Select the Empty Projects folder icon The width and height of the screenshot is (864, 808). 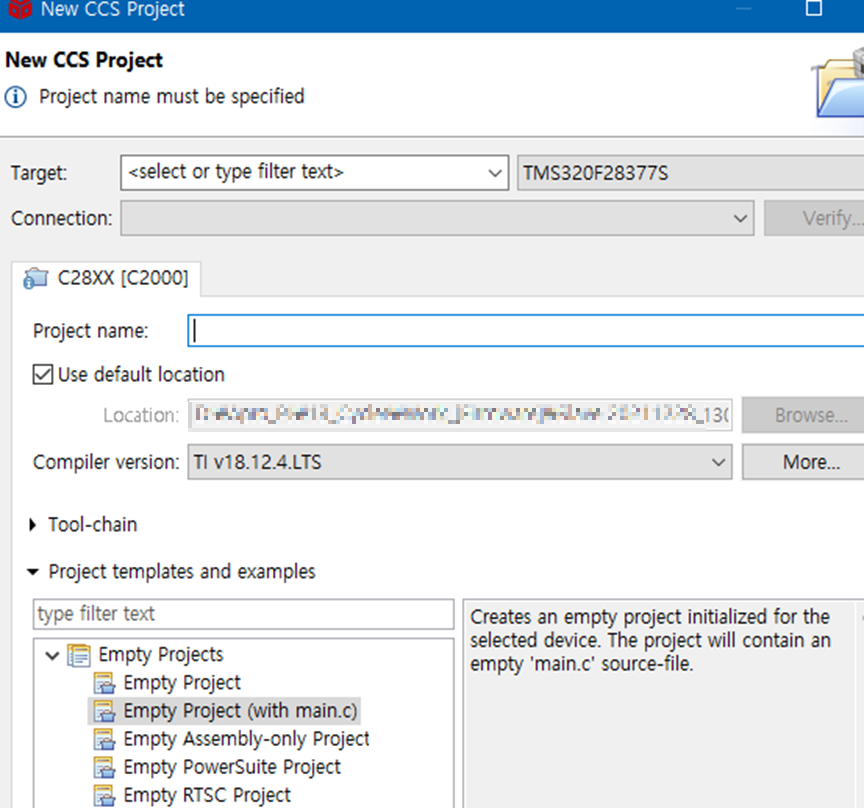79,655
